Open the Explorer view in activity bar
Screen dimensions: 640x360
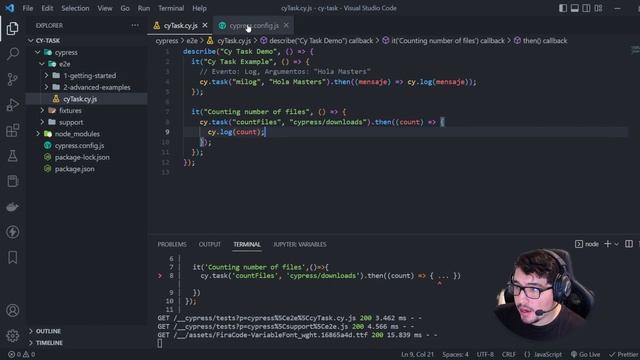[12, 29]
